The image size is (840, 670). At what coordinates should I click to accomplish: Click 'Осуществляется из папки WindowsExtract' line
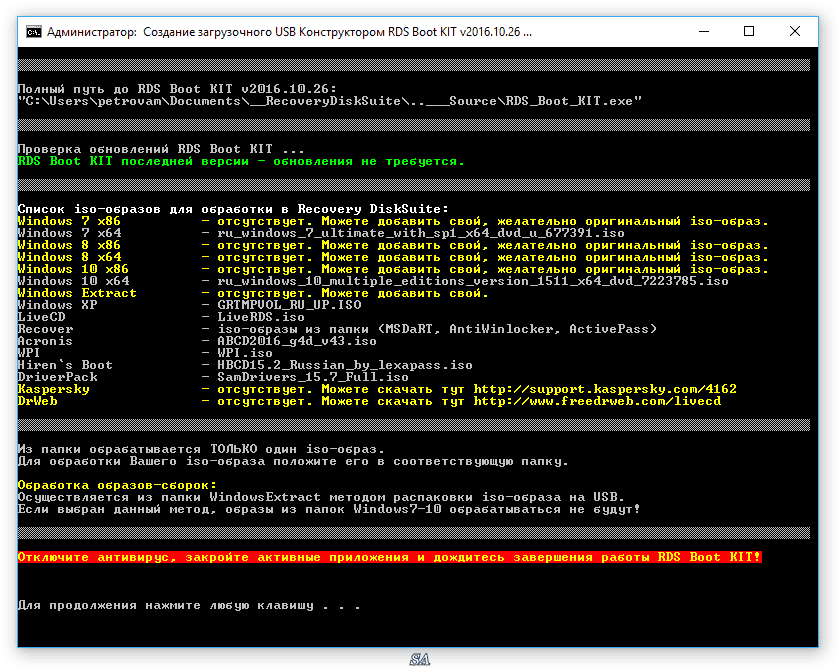[x=321, y=497]
